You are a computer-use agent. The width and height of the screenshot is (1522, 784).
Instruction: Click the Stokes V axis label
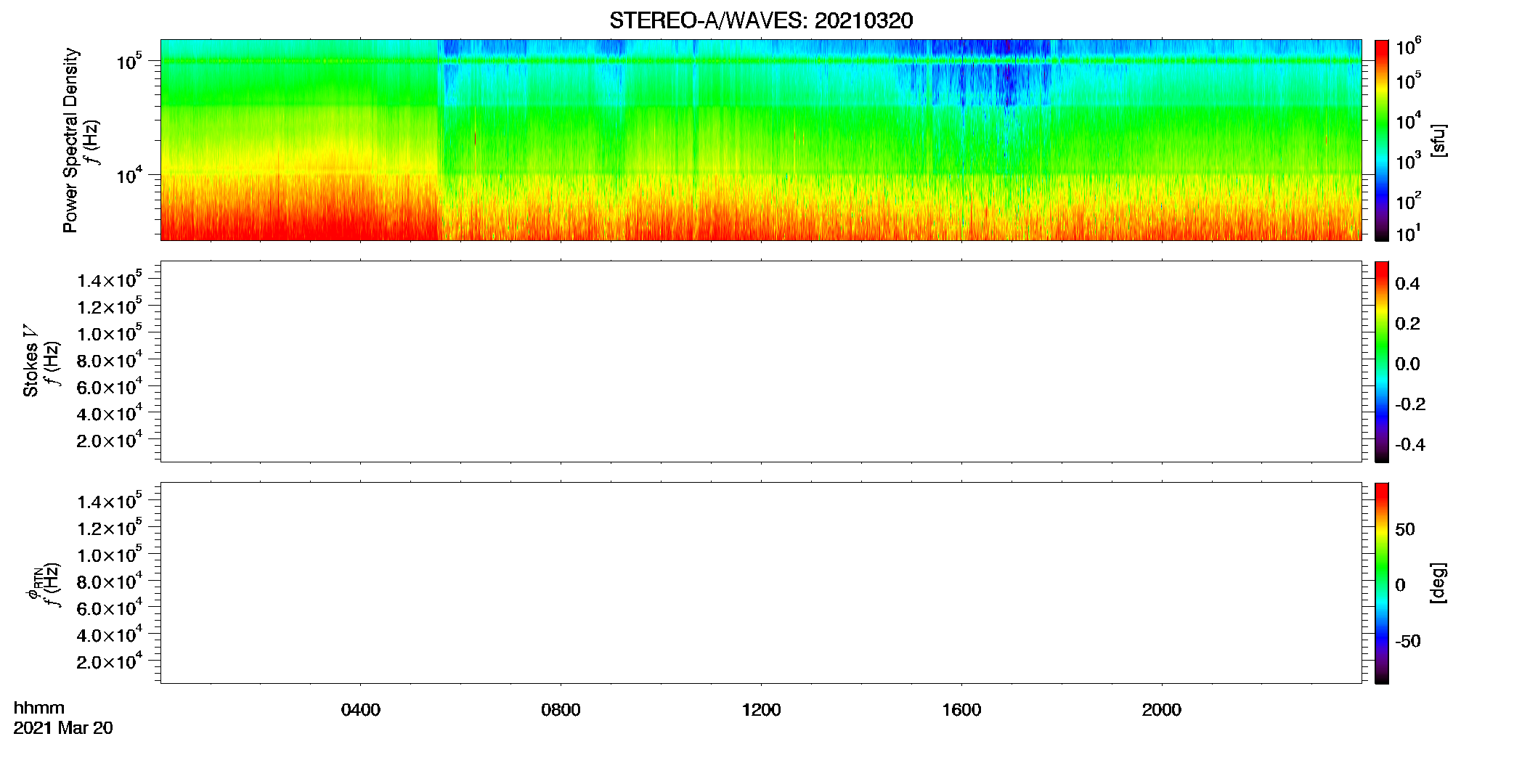pos(30,362)
